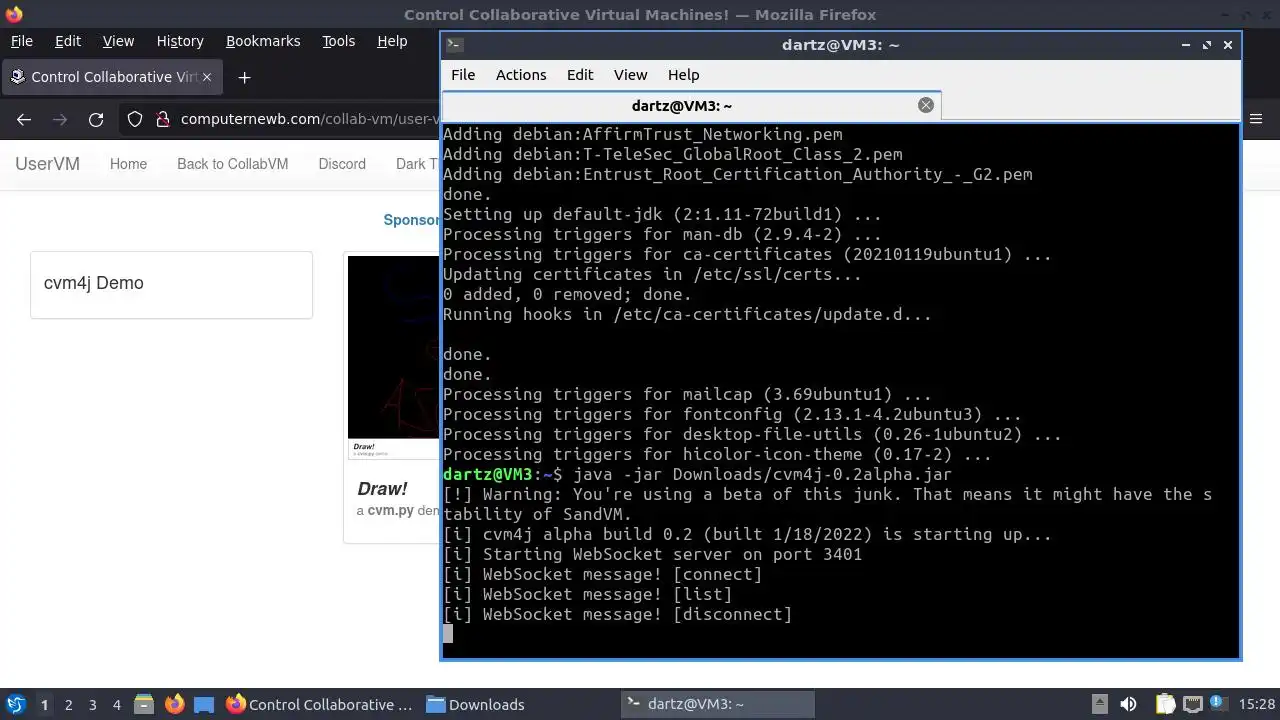Click the terminal cursor block
Viewport: 1280px width, 720px height.
coord(448,633)
